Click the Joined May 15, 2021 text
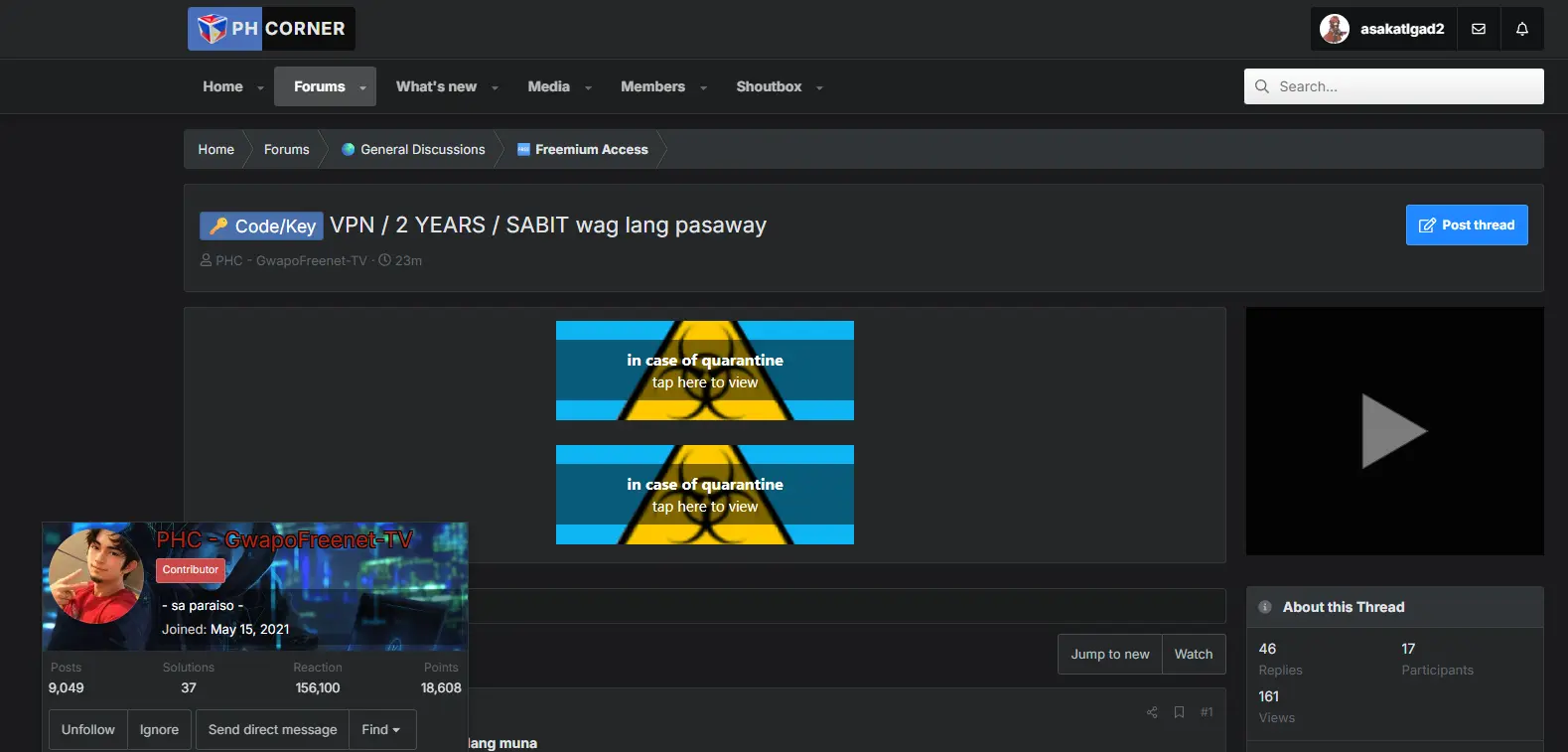Screen dimensions: 1568x752 point(225,629)
